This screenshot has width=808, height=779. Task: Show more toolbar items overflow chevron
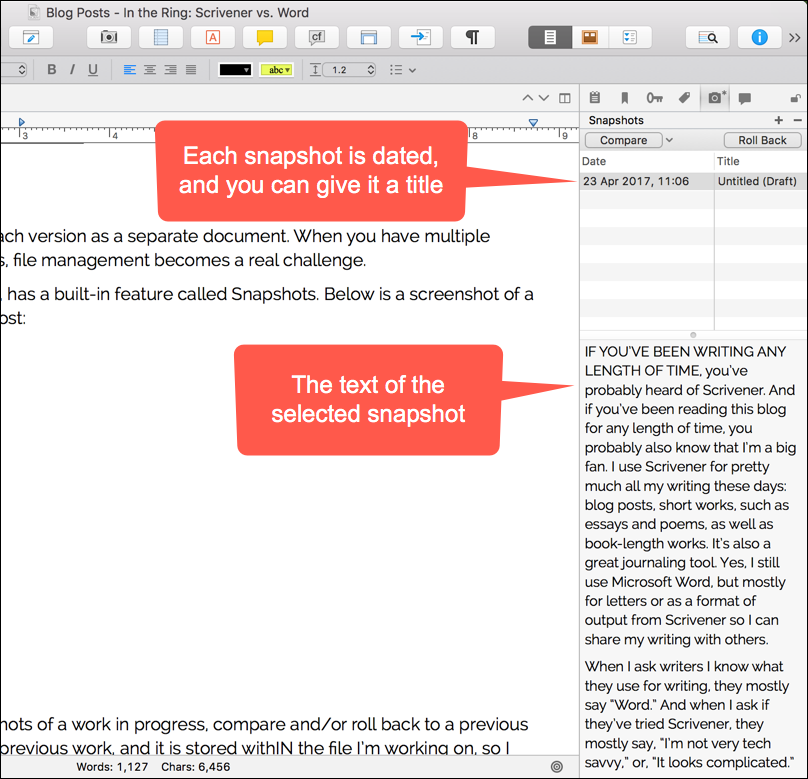coord(795,38)
